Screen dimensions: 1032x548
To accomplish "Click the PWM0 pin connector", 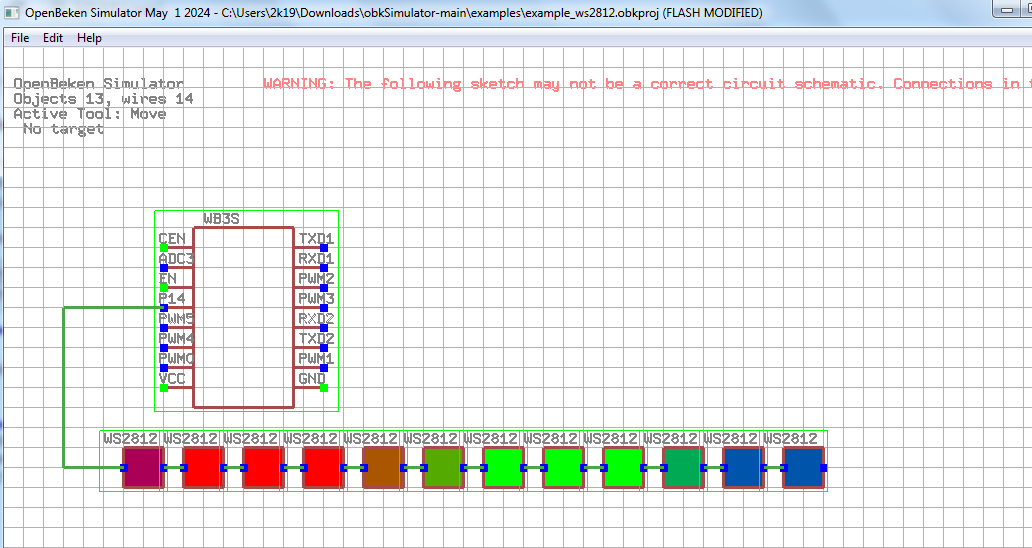I will click(164, 368).
